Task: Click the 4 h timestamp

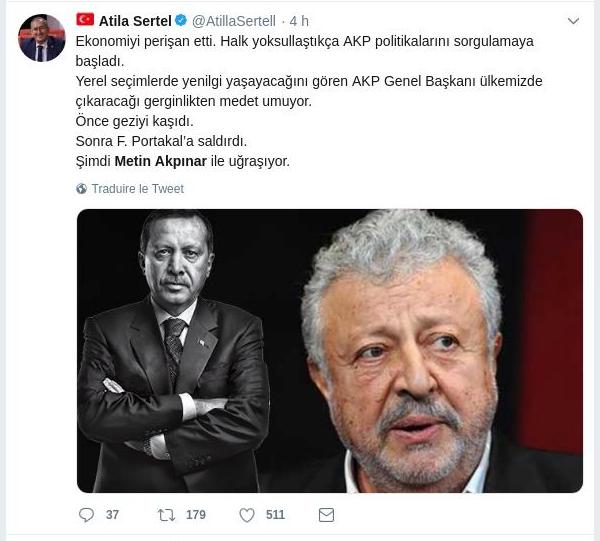Action: (x=299, y=21)
